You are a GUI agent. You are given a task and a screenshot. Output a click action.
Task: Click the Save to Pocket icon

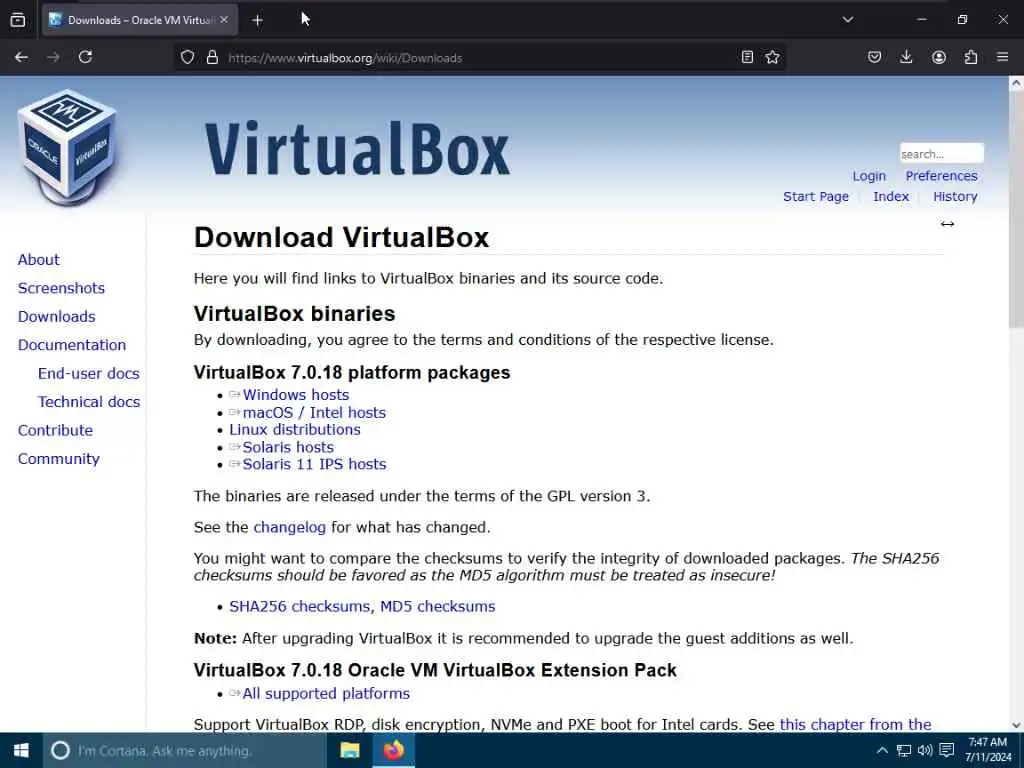[x=874, y=57]
